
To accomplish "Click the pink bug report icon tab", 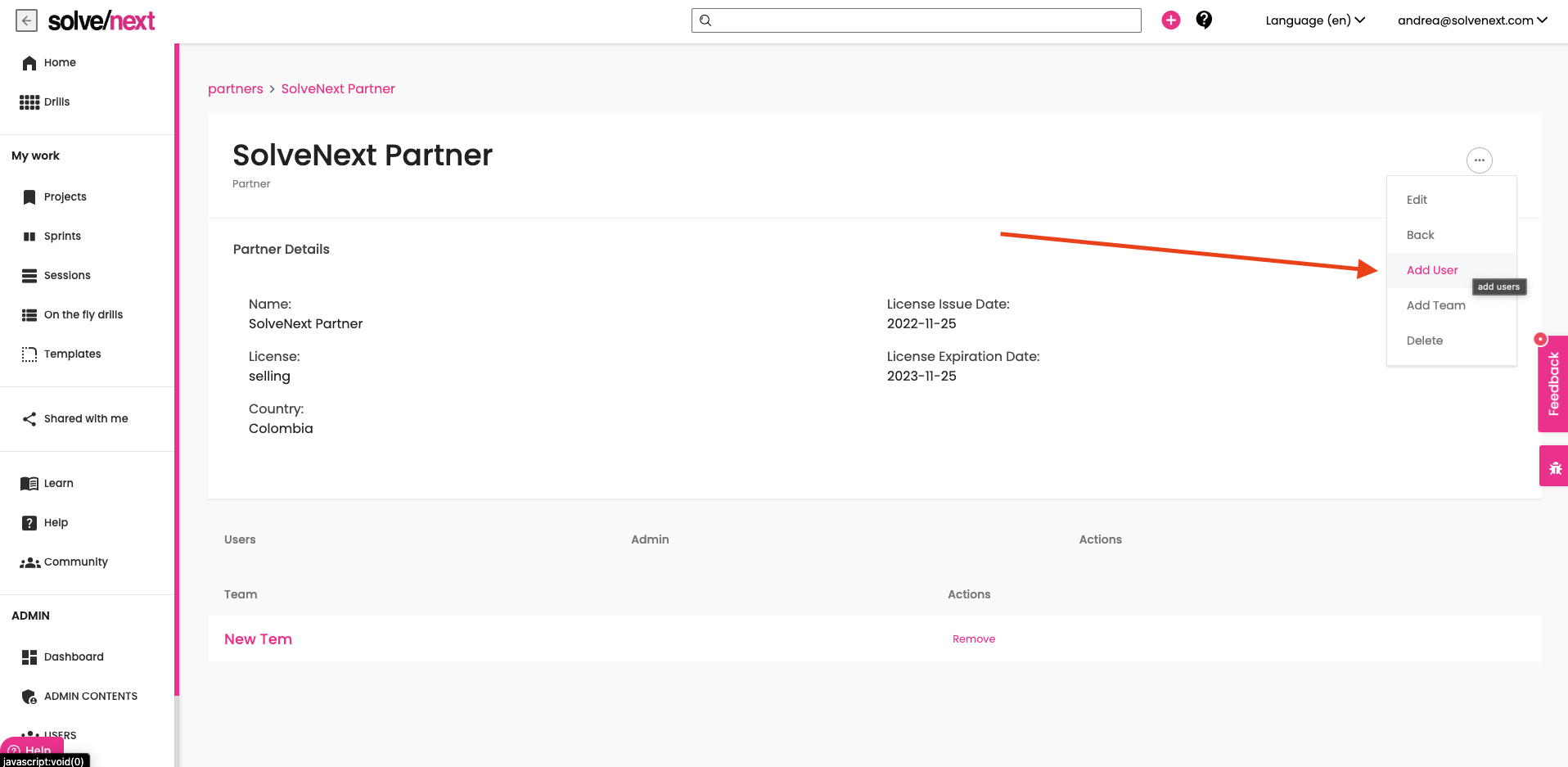I will click(1554, 467).
